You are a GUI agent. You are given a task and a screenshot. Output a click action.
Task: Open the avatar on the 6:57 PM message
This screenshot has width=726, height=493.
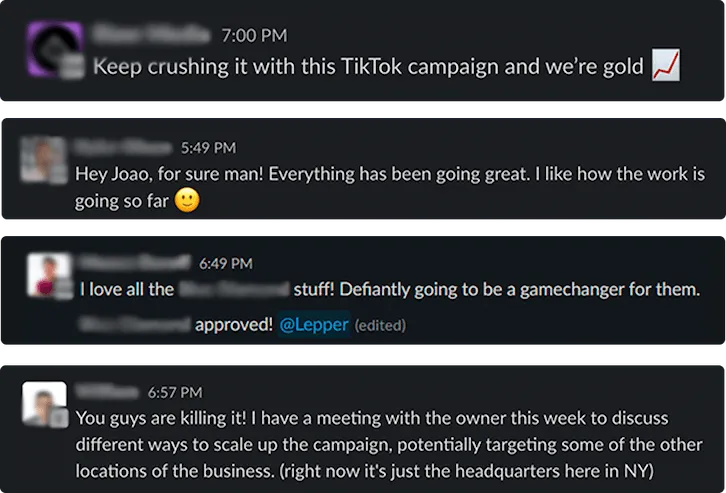tap(45, 402)
